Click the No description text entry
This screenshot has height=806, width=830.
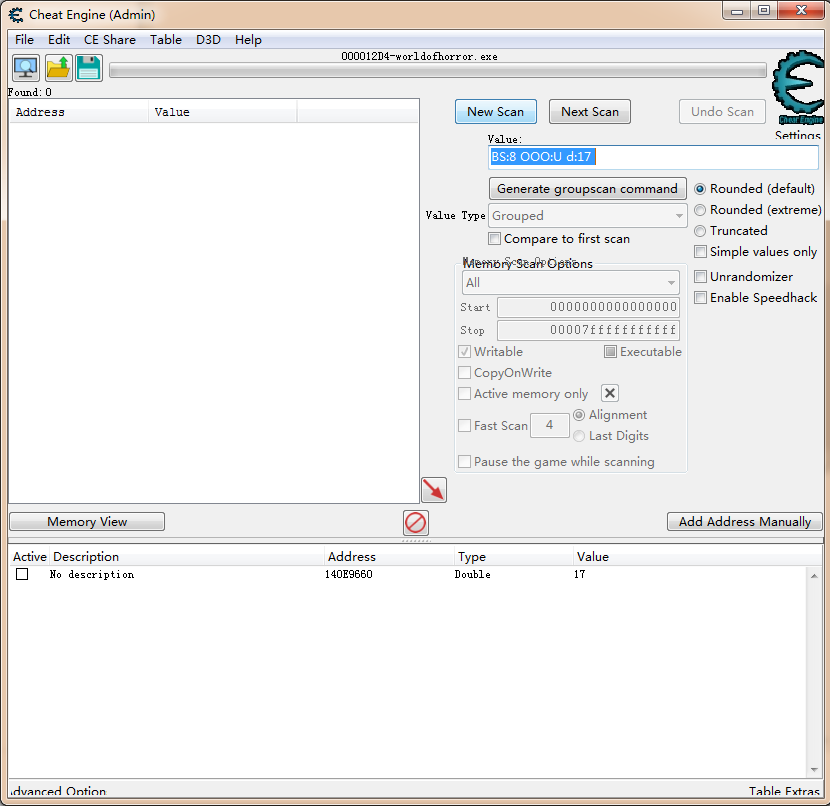coord(92,574)
